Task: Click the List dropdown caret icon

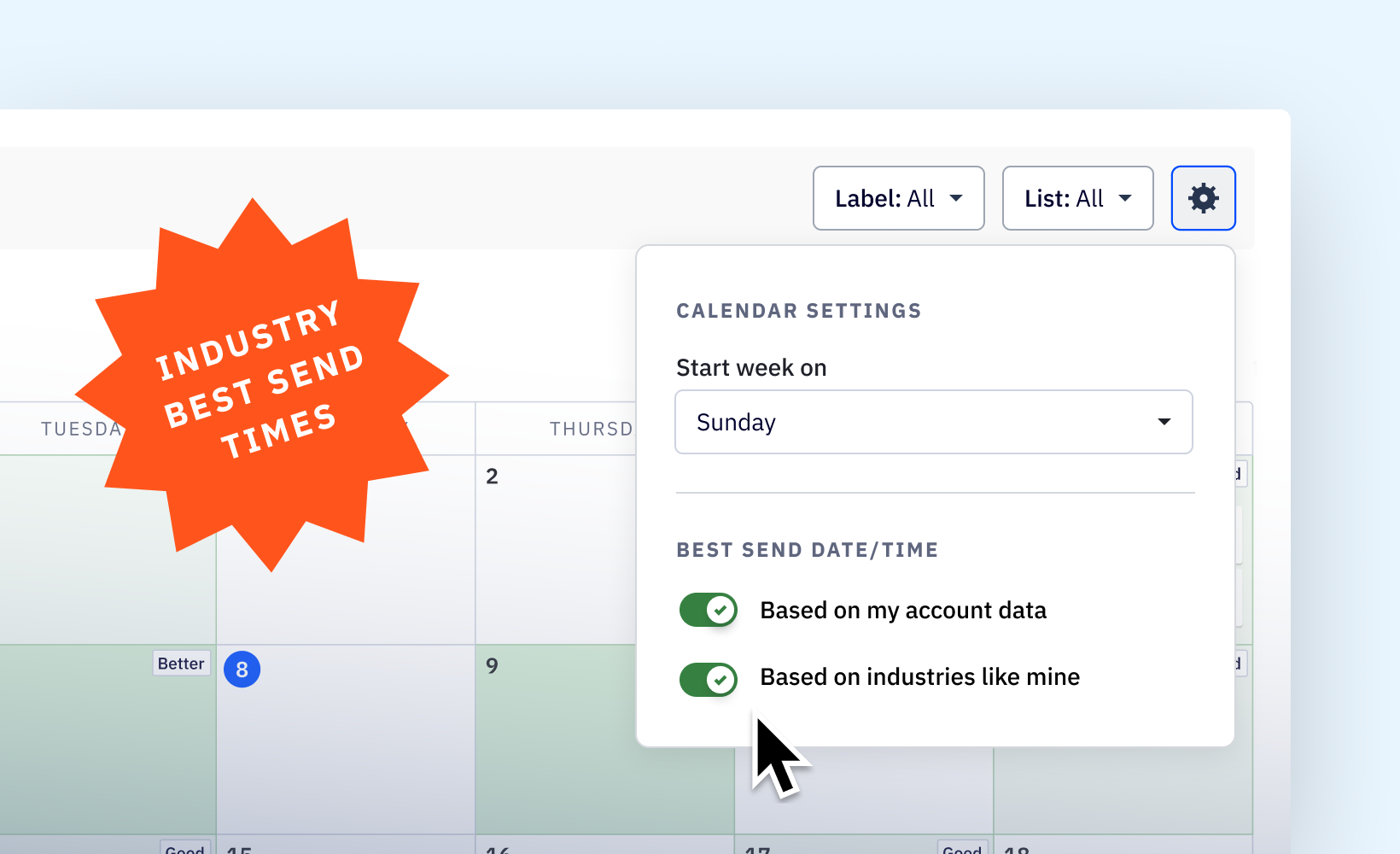Action: coord(1127,198)
